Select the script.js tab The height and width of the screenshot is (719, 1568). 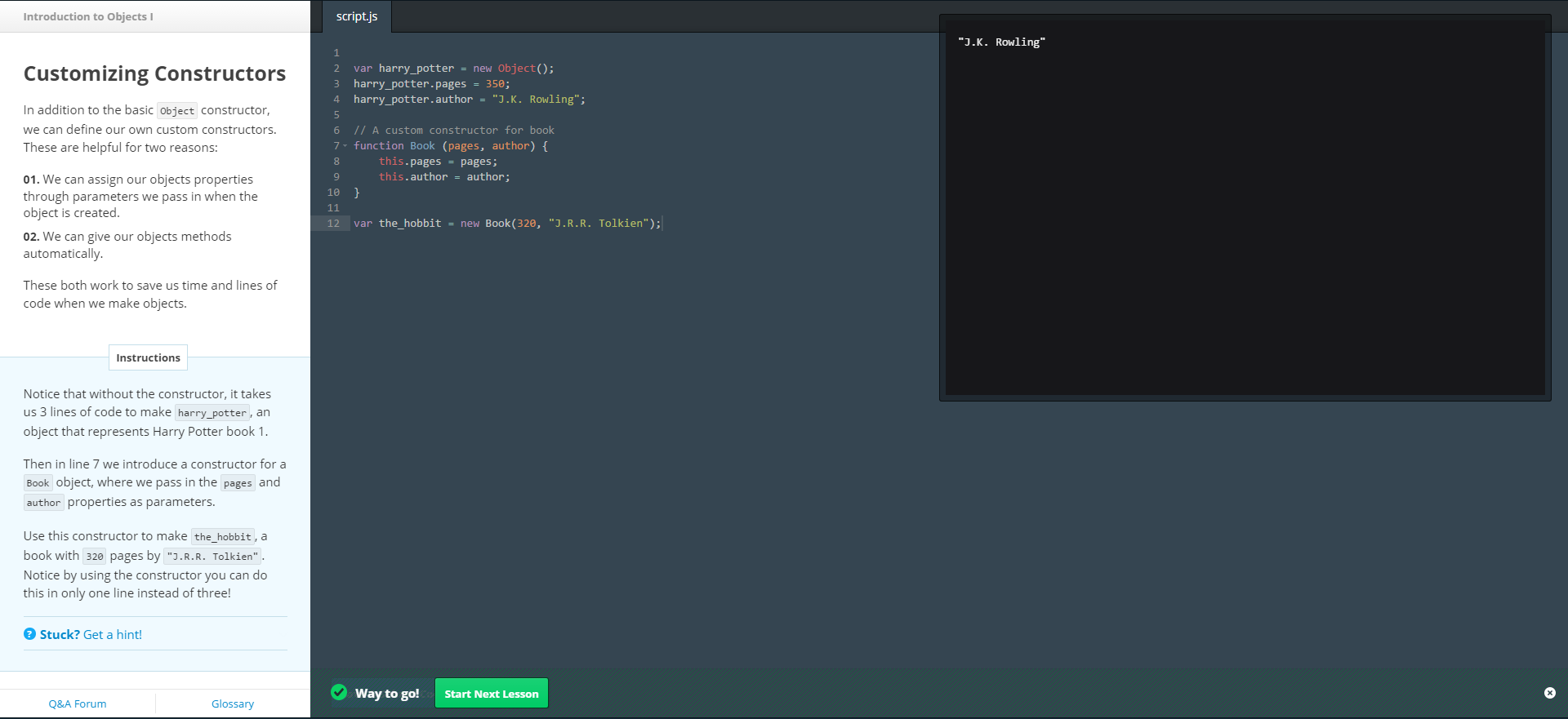click(357, 16)
